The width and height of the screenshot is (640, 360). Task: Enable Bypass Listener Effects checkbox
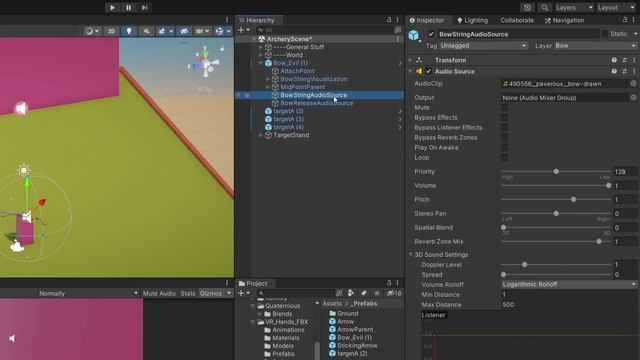(504, 128)
